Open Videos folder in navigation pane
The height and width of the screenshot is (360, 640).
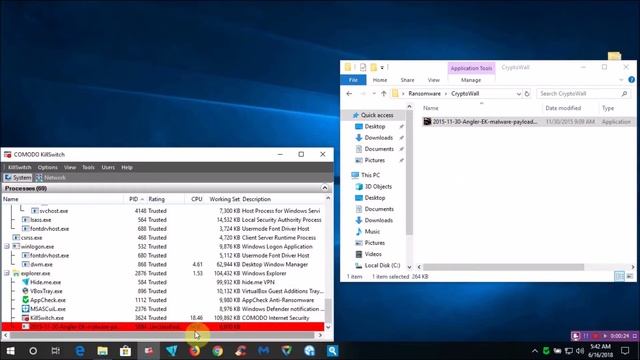pyautogui.click(x=373, y=254)
